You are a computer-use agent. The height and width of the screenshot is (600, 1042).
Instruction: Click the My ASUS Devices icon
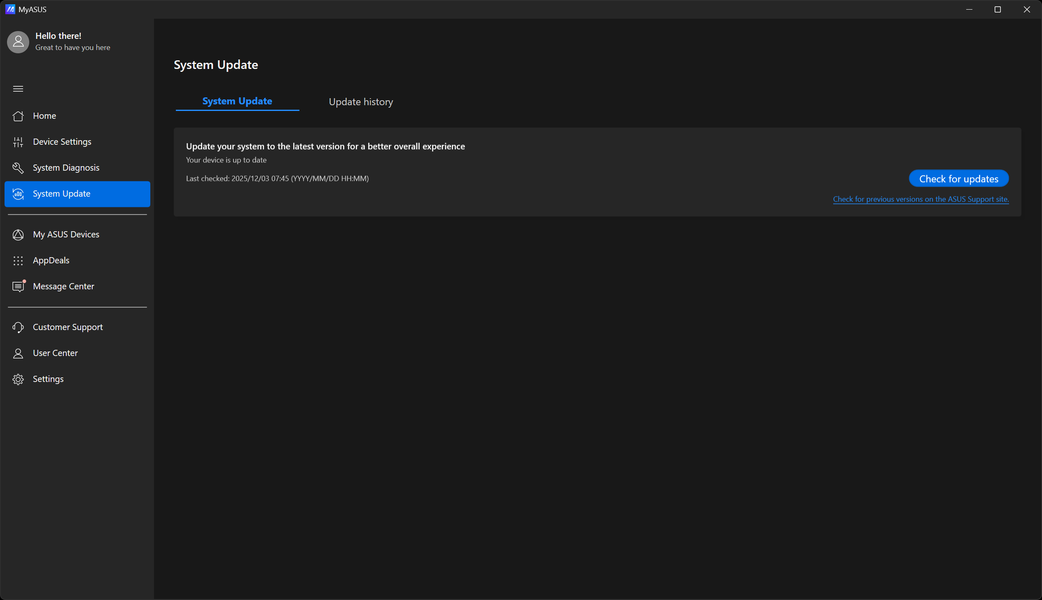pos(18,235)
